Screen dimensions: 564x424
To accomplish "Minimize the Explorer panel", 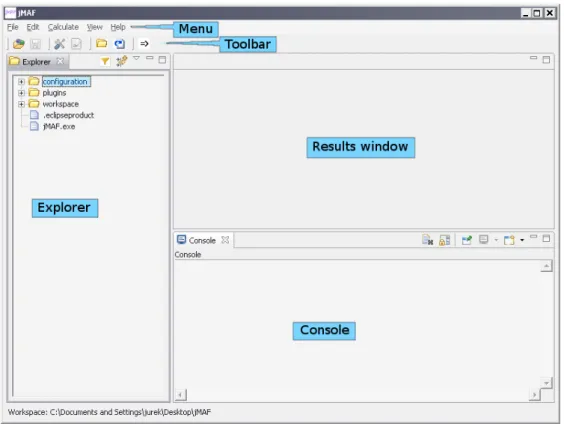I will [x=150, y=58].
